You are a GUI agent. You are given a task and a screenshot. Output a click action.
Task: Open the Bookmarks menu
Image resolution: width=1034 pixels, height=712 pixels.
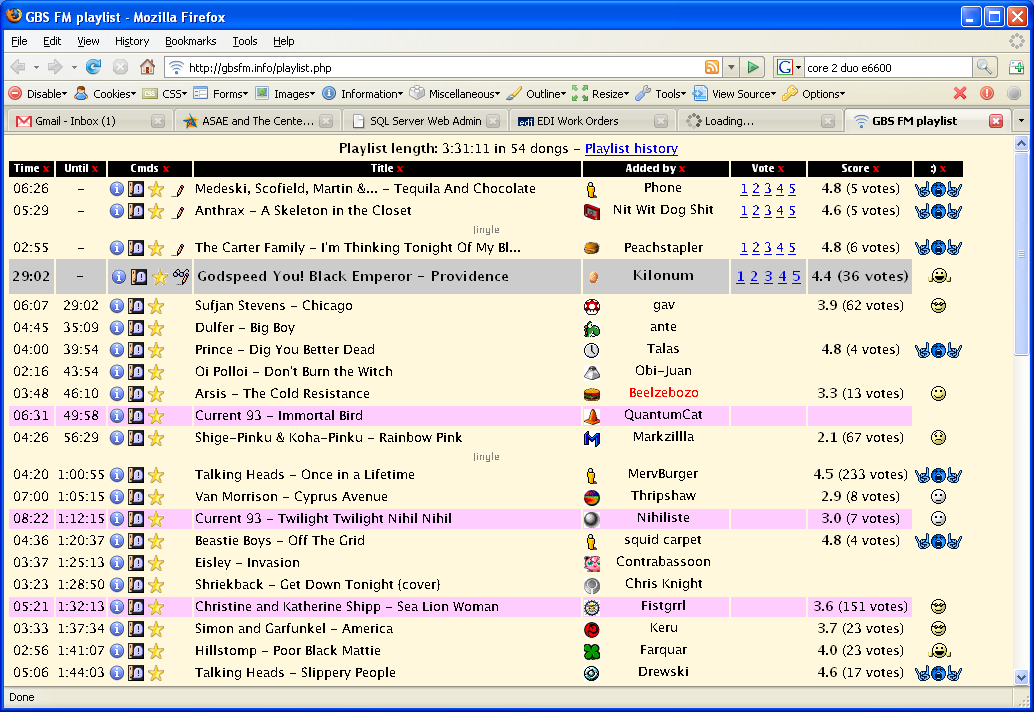click(191, 41)
